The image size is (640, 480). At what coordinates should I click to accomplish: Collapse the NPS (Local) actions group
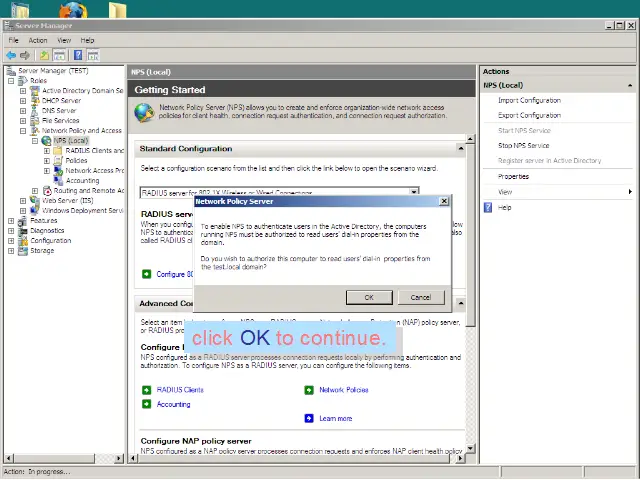(630, 85)
